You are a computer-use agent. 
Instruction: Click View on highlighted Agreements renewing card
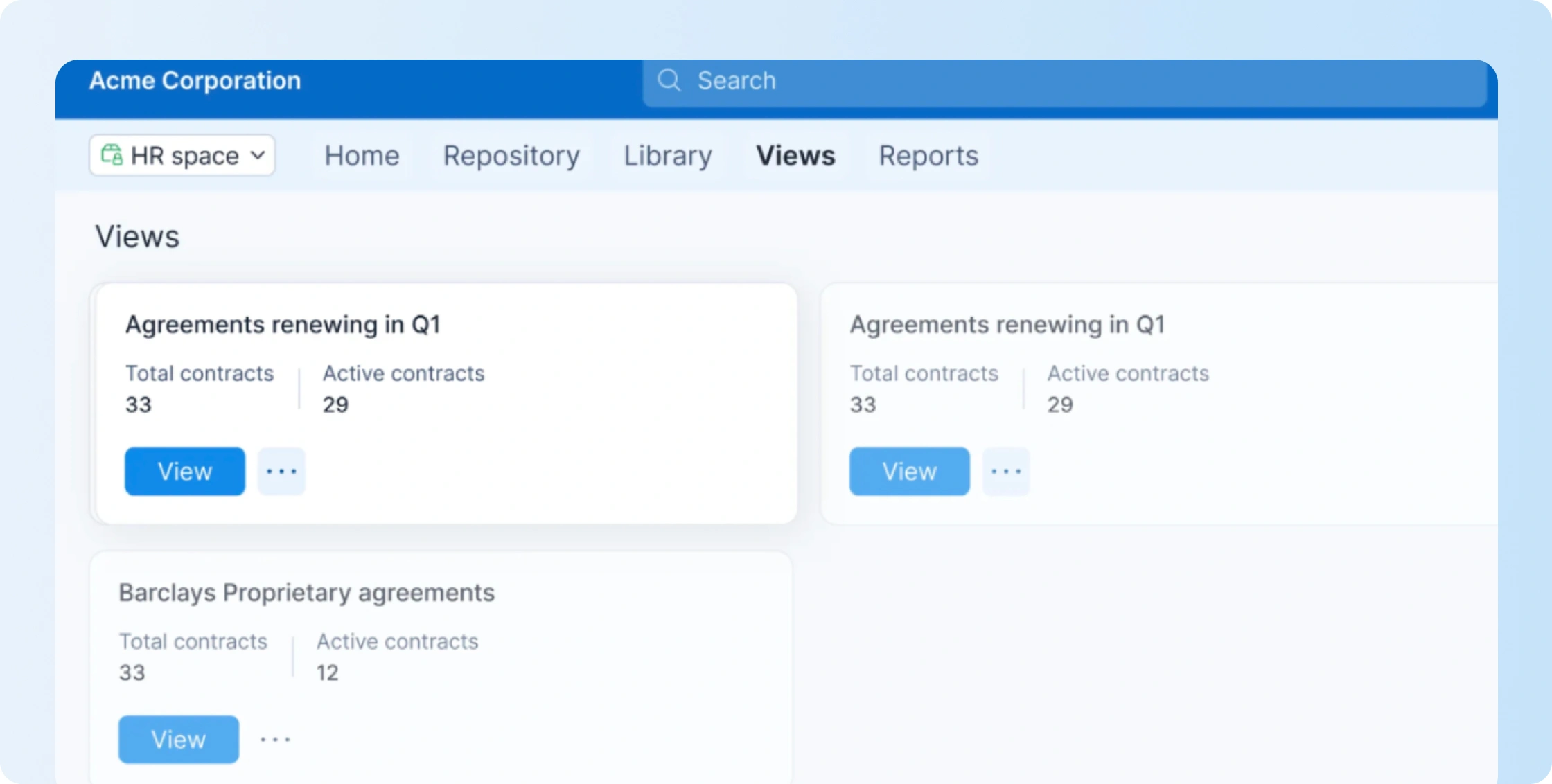point(185,472)
